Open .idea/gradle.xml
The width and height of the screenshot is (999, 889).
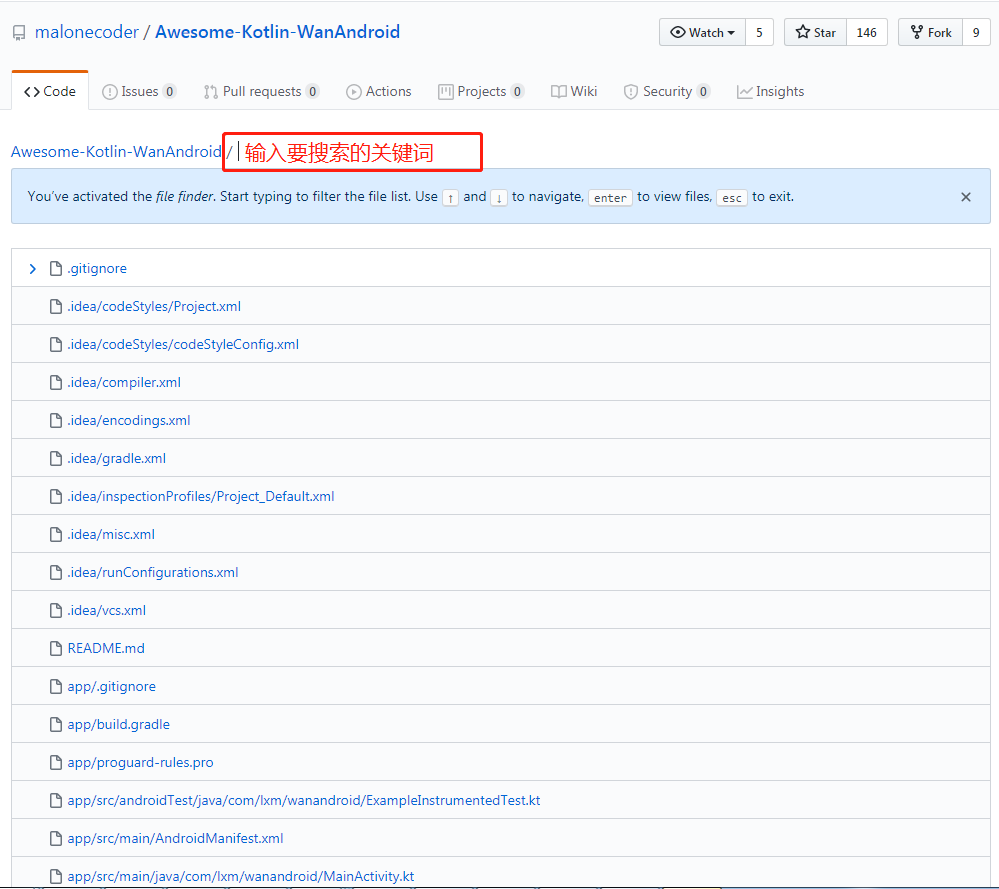pos(117,458)
